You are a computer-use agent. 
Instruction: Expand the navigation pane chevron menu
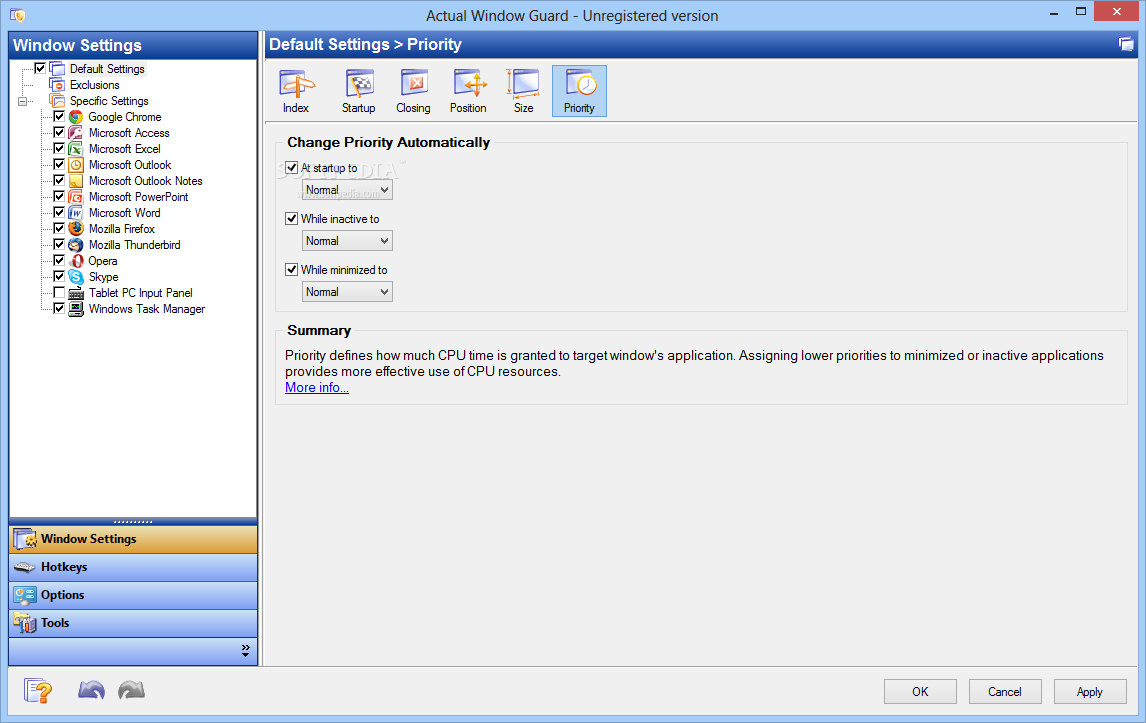pos(246,651)
